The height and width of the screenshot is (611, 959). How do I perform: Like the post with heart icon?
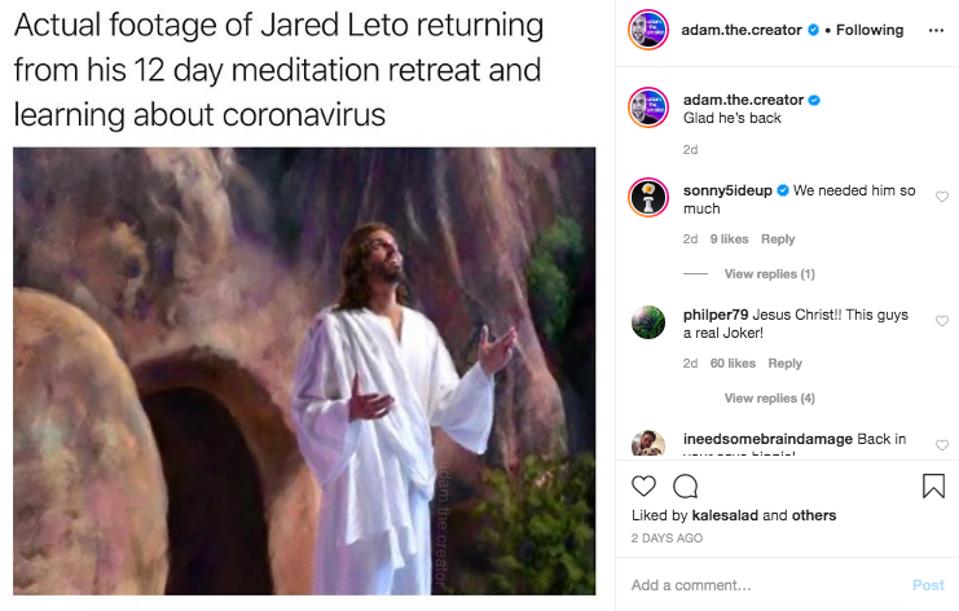pos(644,486)
